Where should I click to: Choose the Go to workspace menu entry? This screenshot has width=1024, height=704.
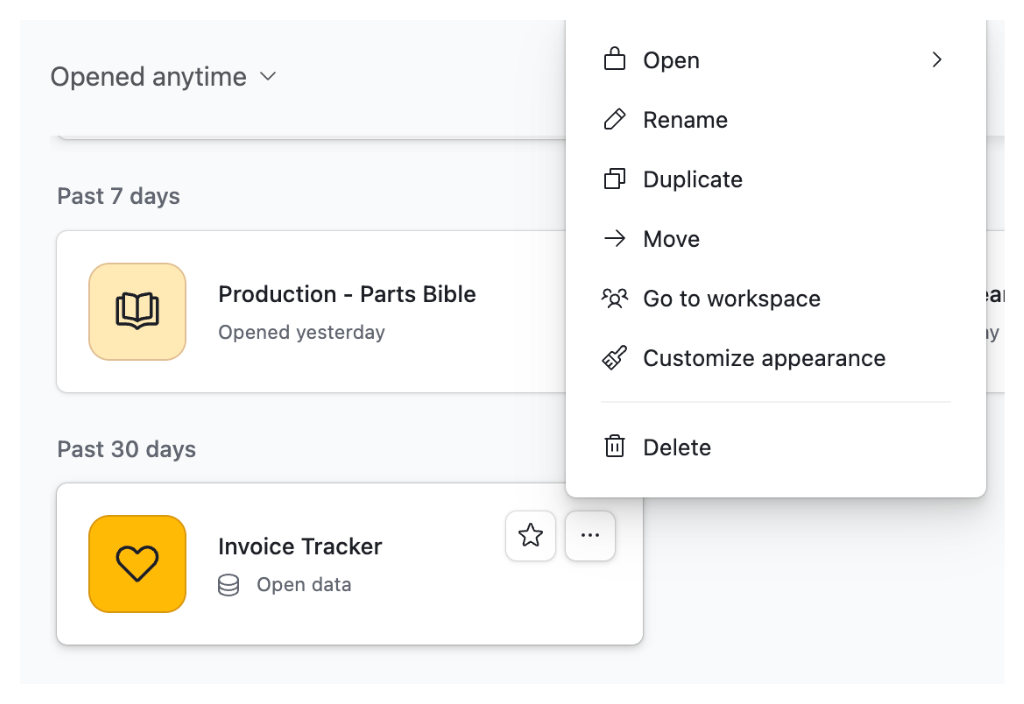tap(731, 299)
